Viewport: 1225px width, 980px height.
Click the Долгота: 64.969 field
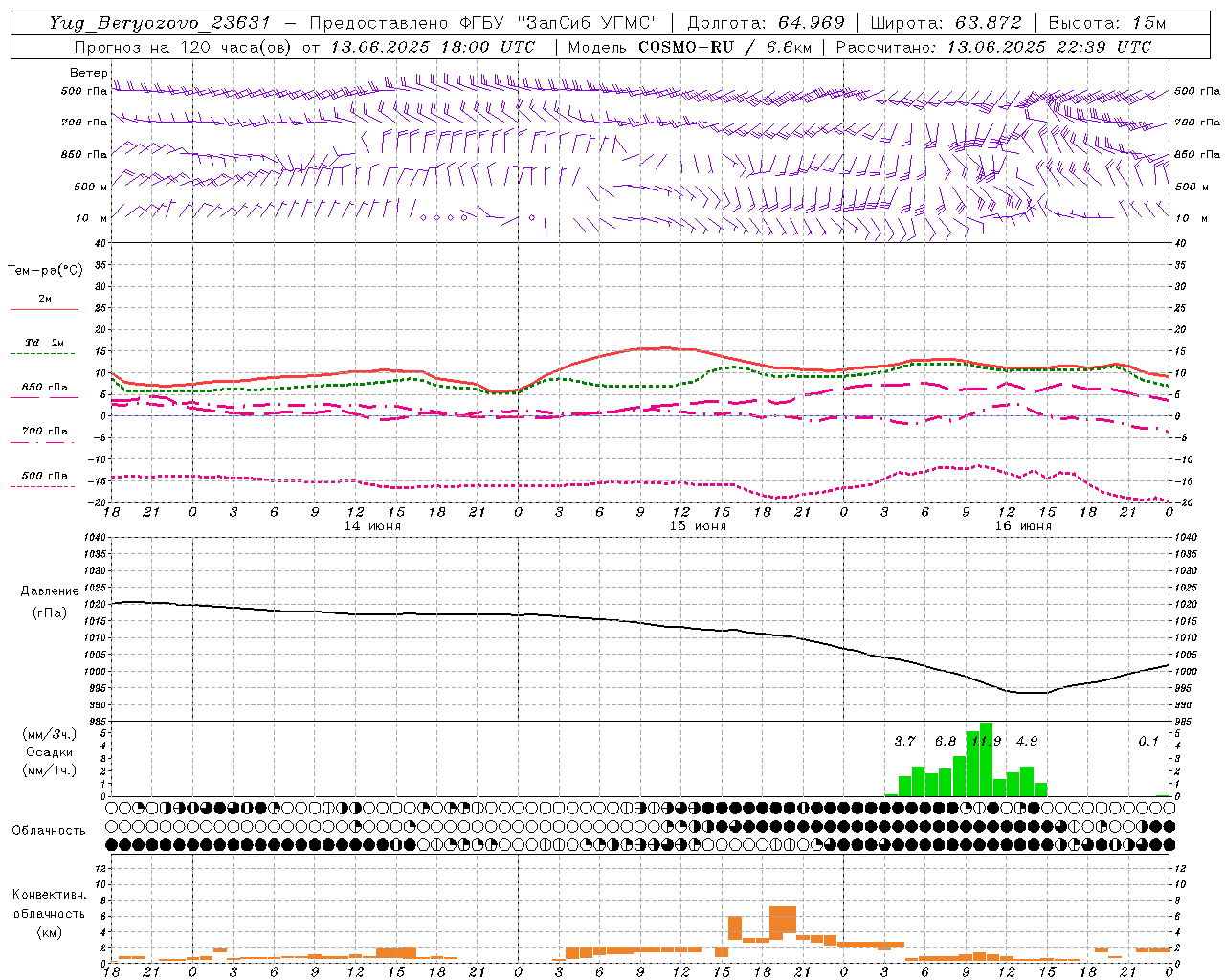[766, 23]
